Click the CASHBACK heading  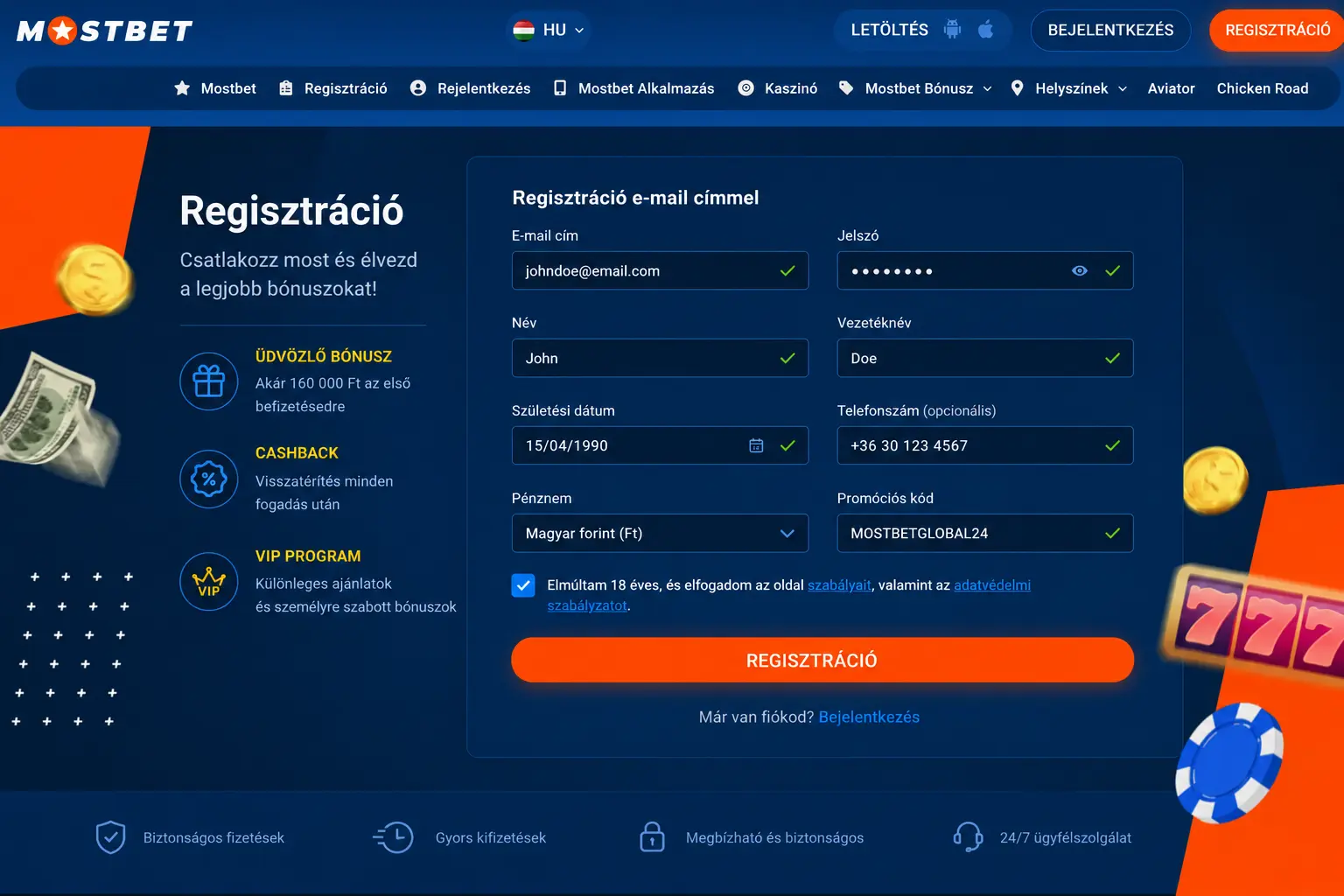pyautogui.click(x=297, y=452)
